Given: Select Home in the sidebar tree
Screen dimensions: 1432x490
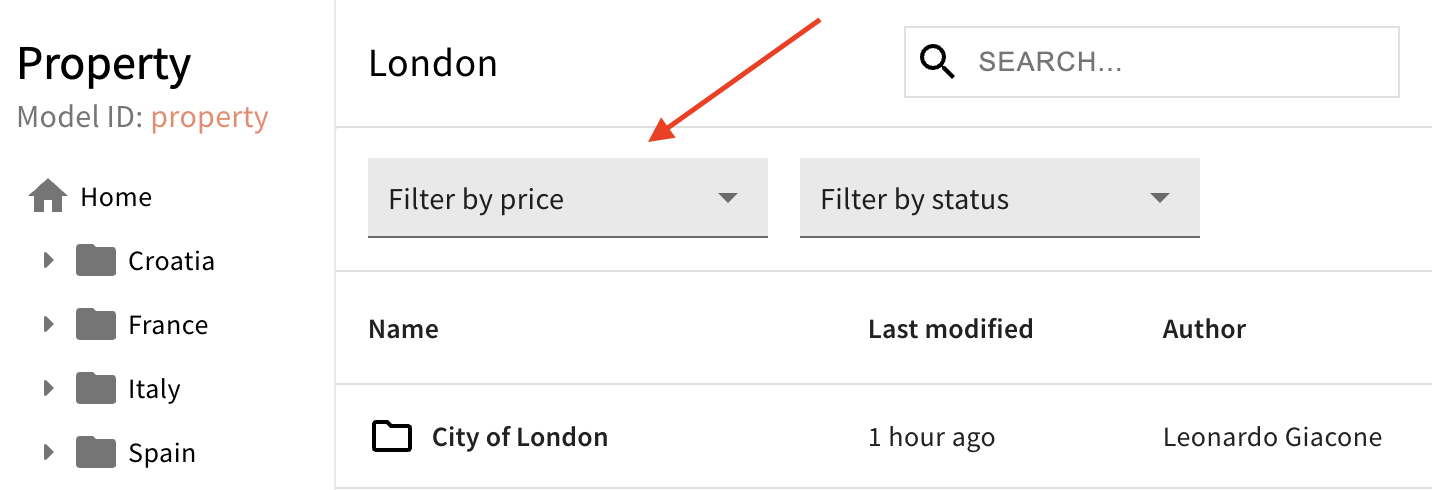Looking at the screenshot, I should [116, 197].
